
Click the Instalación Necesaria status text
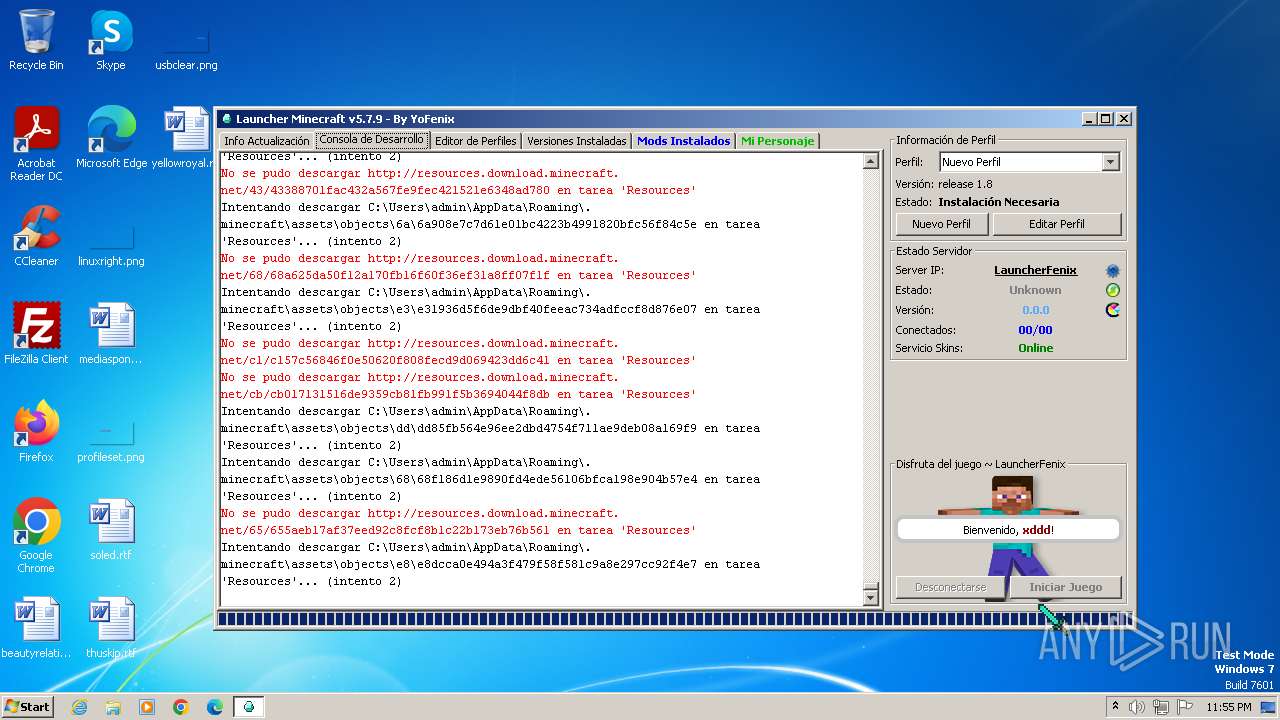tap(998, 202)
